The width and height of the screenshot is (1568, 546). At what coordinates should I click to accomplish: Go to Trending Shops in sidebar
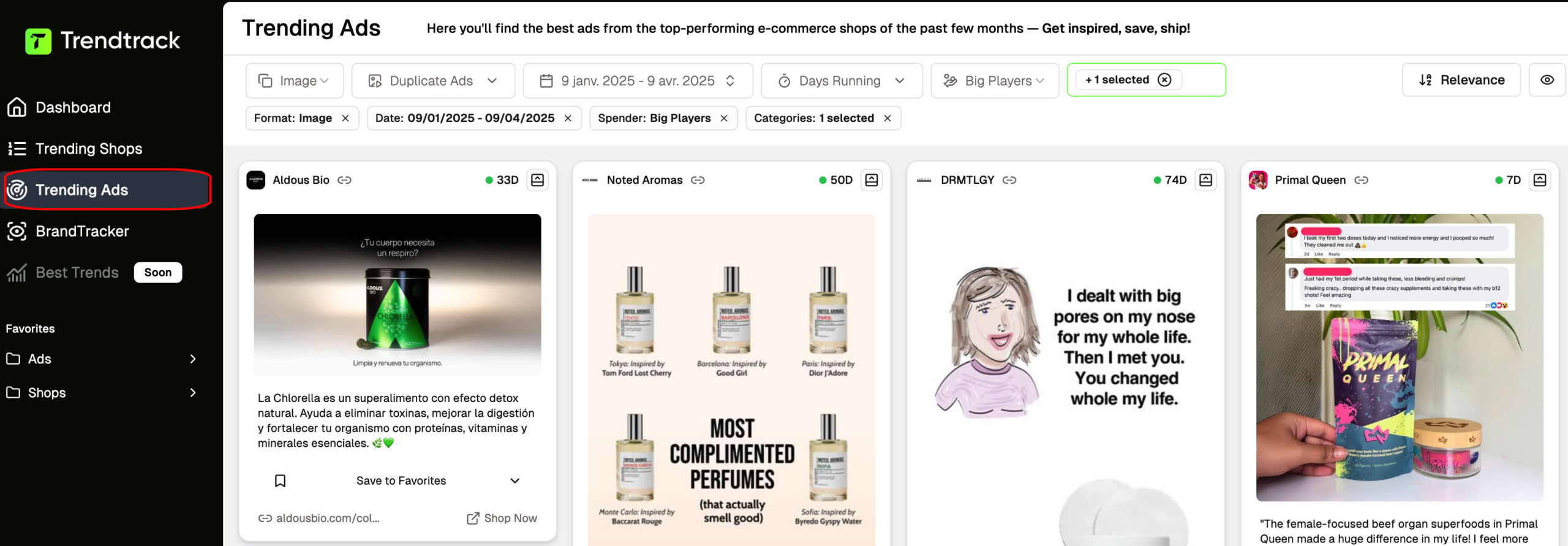point(89,148)
